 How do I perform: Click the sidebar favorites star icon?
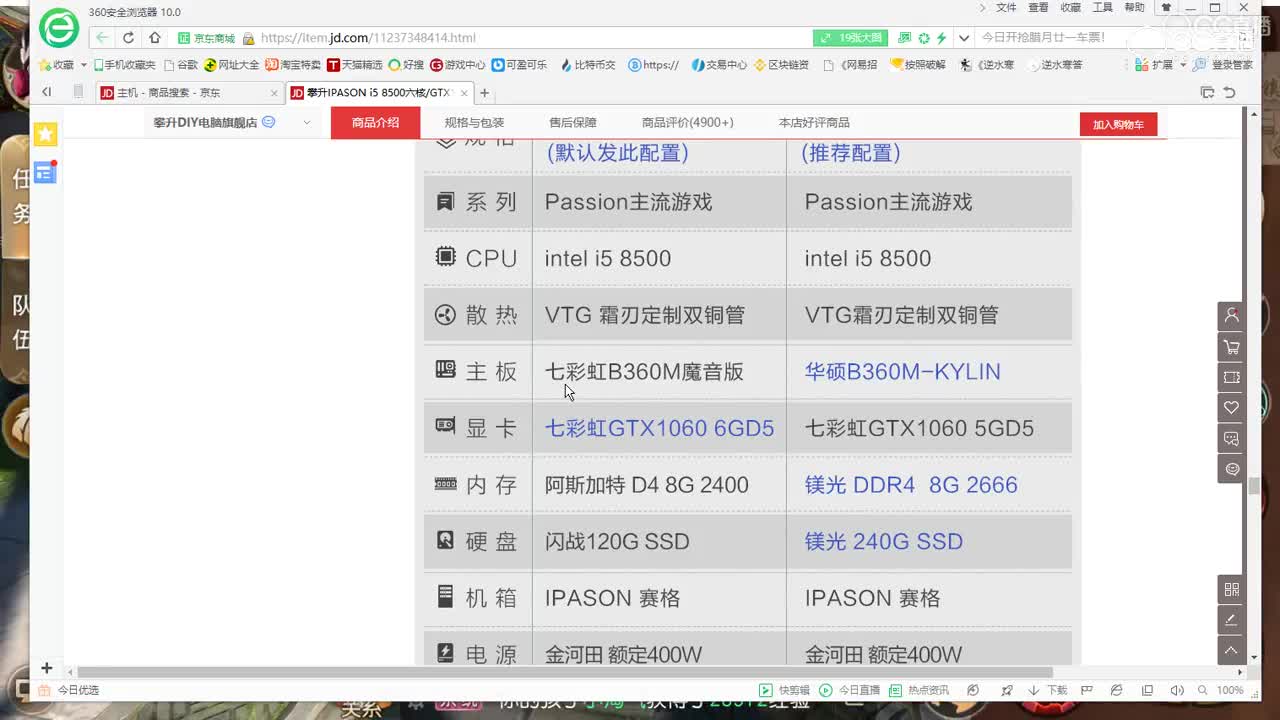(x=45, y=134)
